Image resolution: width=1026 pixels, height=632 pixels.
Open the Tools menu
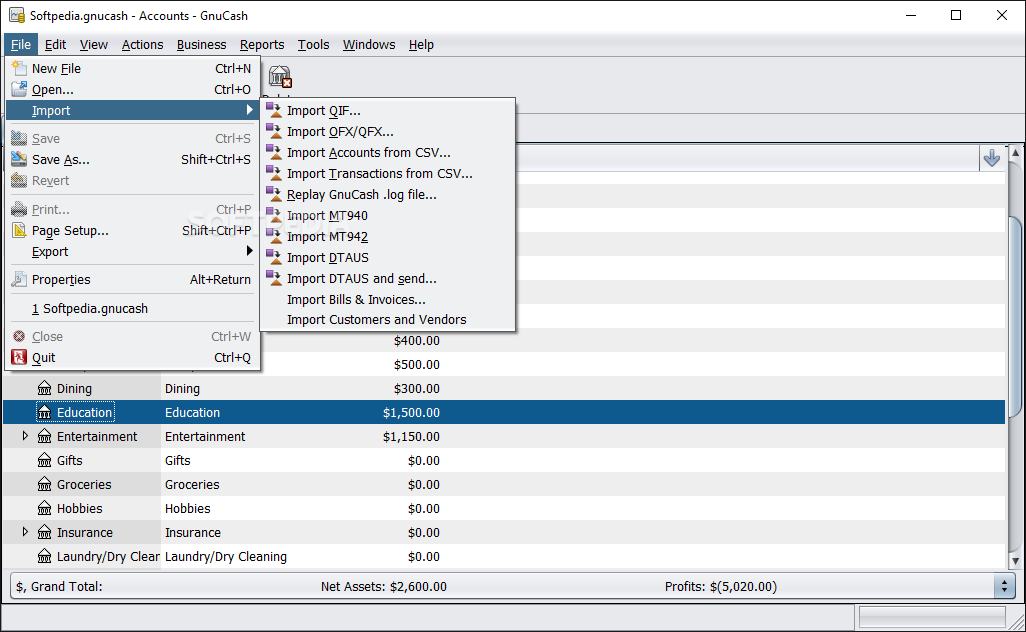[313, 44]
